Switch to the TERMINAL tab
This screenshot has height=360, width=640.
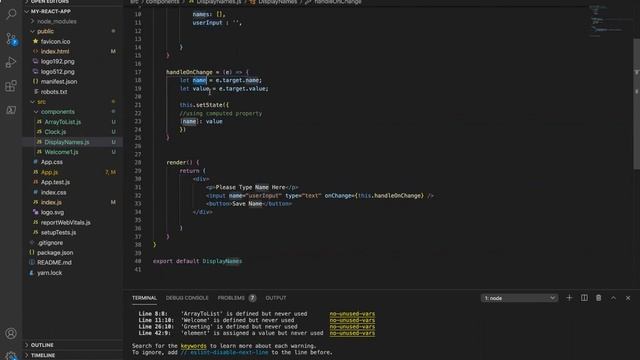click(144, 298)
